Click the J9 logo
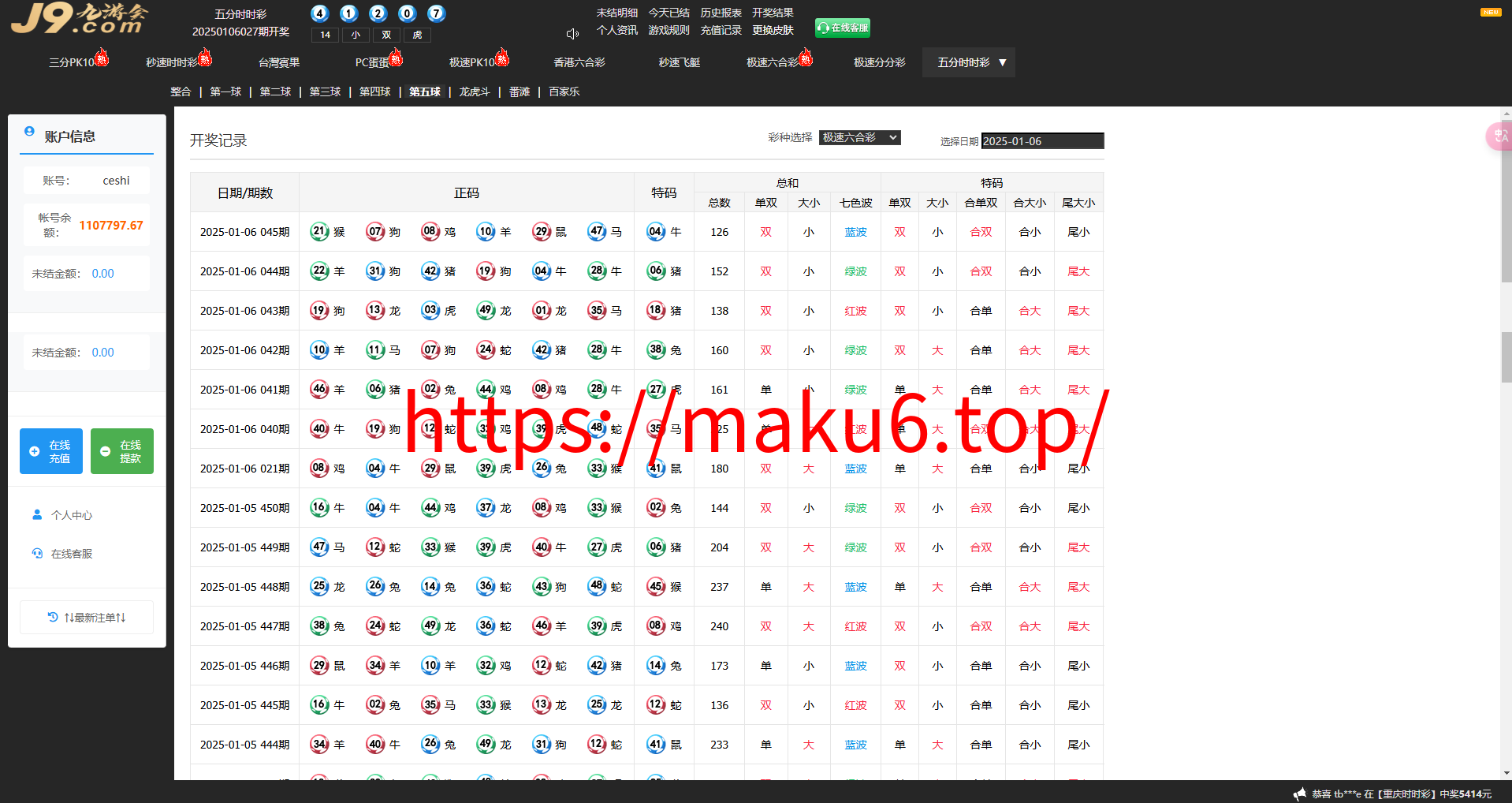Viewport: 1512px width, 803px height. [x=79, y=18]
